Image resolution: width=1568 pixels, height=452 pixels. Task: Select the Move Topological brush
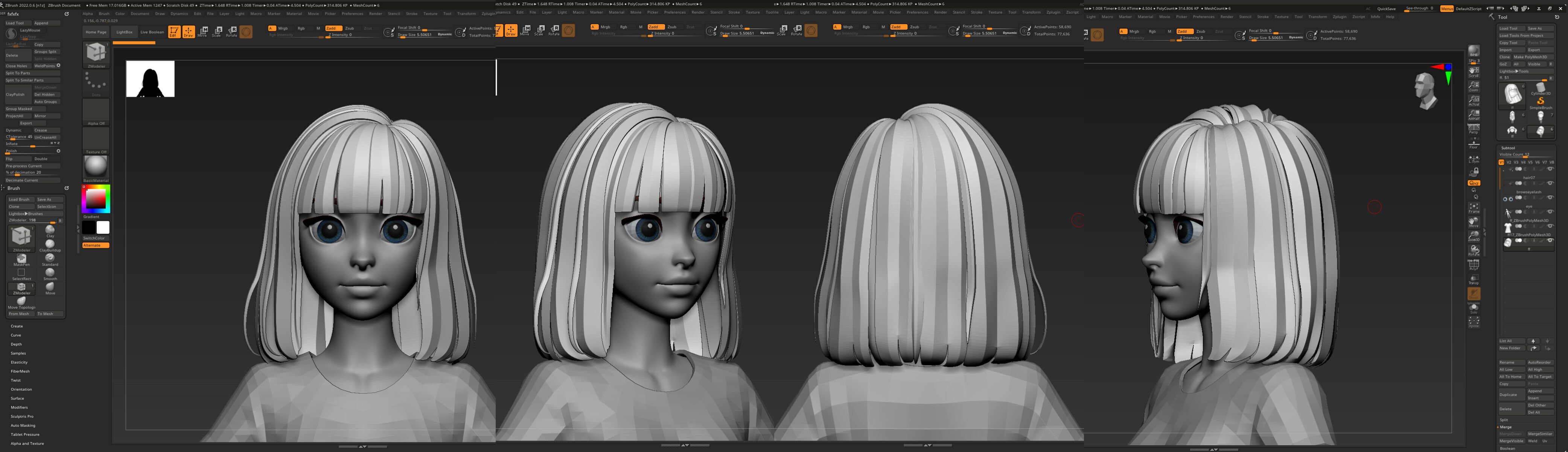pyautogui.click(x=21, y=302)
